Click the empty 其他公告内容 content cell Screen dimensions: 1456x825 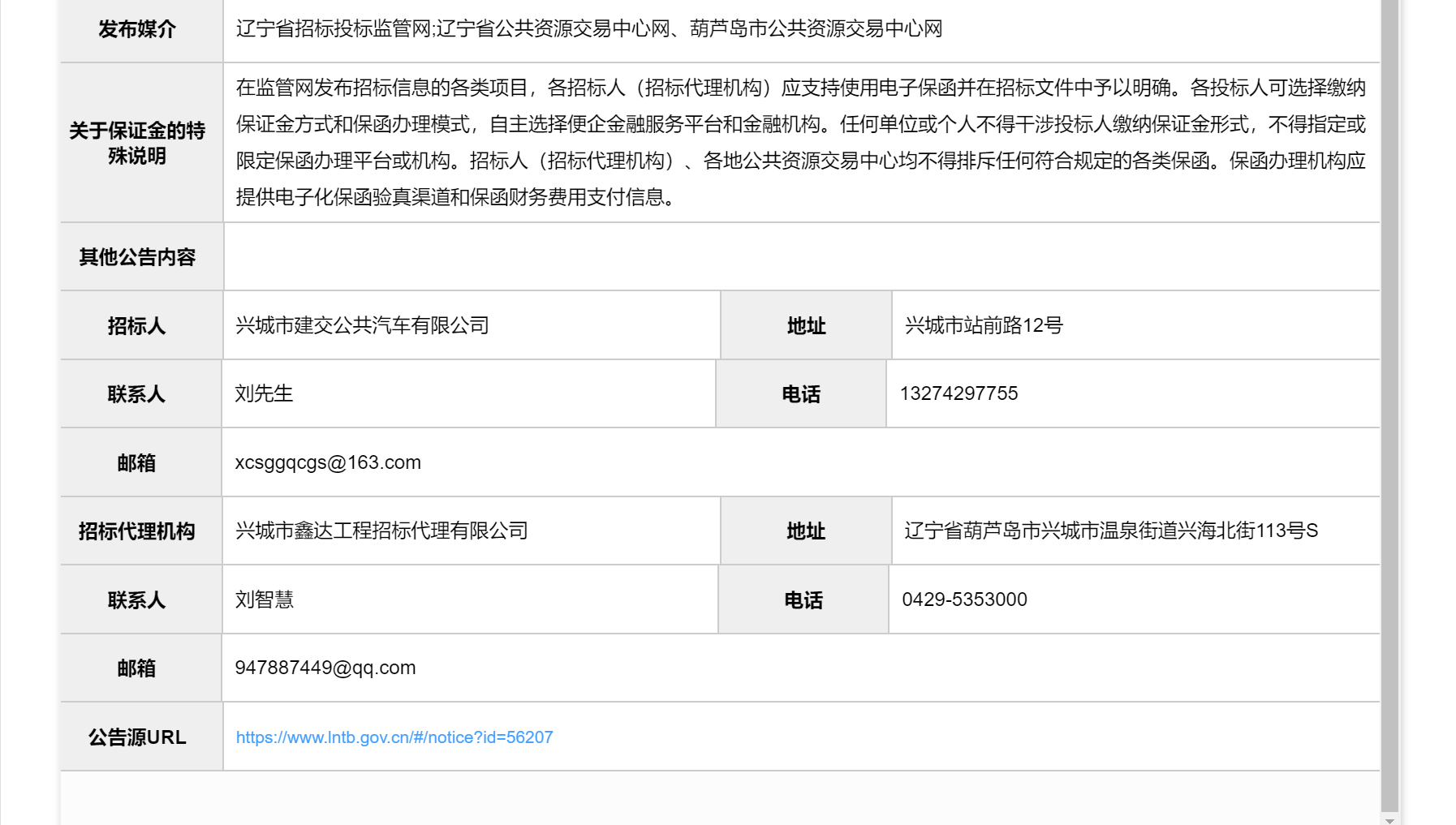(801, 257)
